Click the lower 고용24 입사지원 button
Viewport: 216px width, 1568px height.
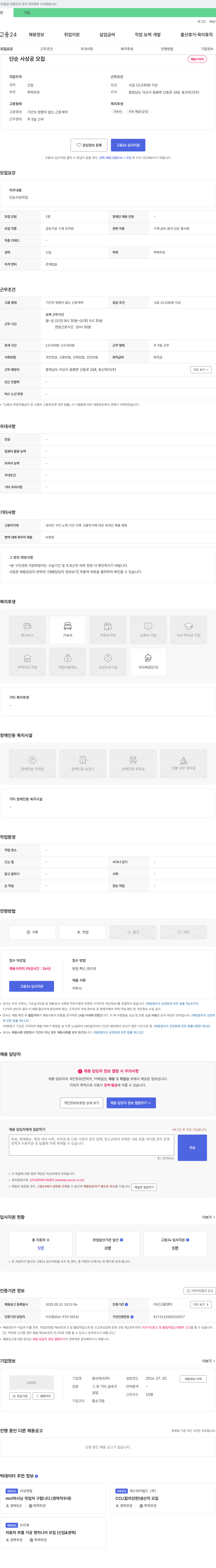[32, 986]
